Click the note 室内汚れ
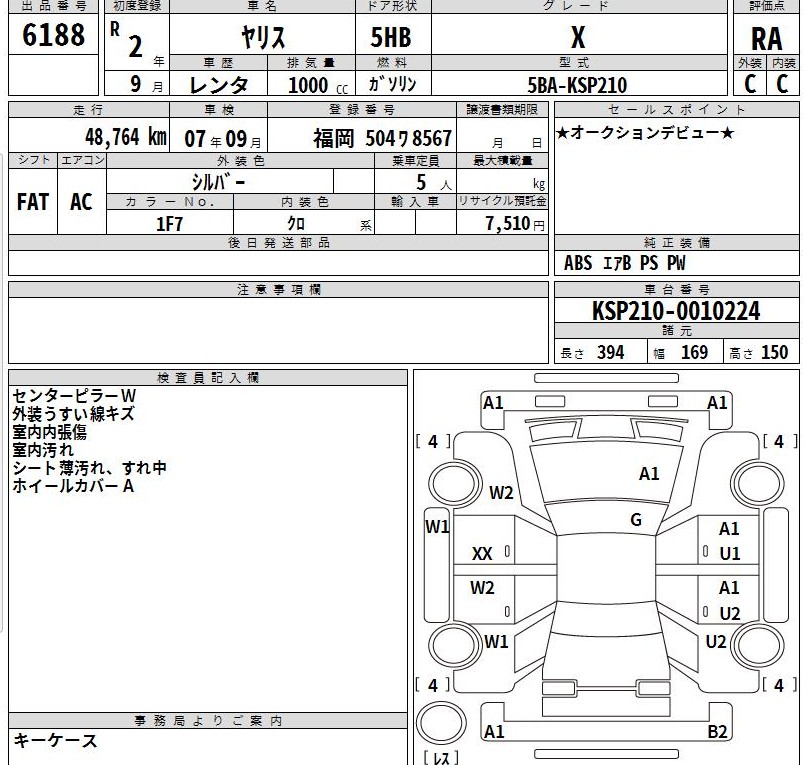 click(x=44, y=450)
